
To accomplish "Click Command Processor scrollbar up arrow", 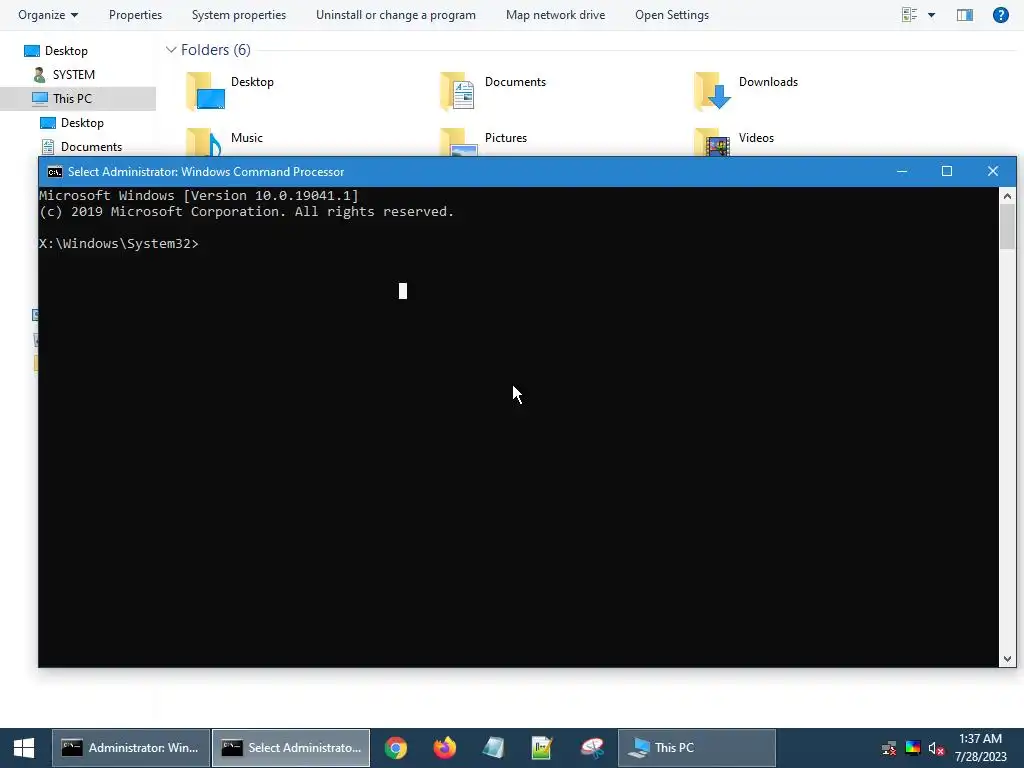I will pos(1007,195).
